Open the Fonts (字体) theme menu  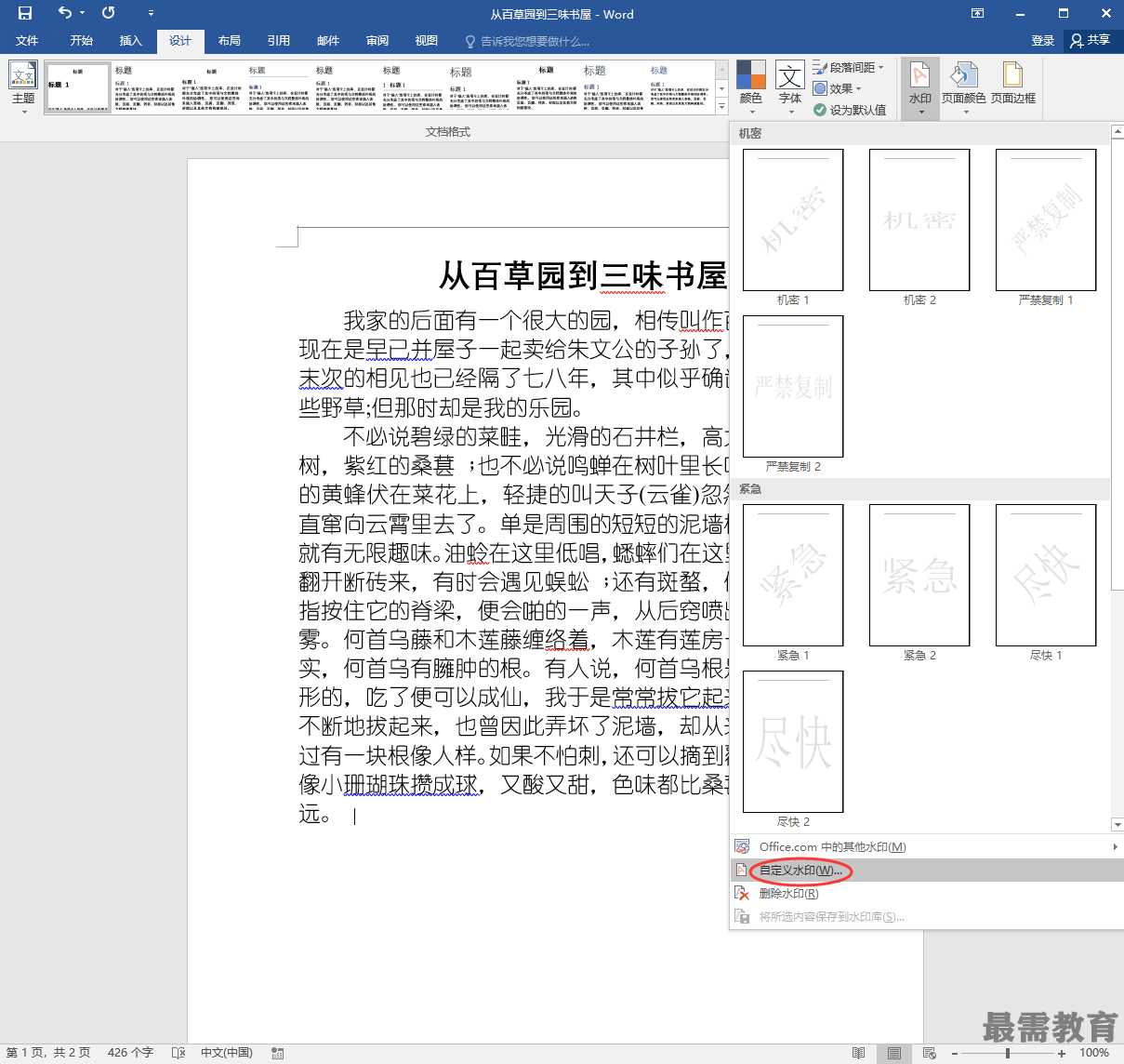(790, 87)
